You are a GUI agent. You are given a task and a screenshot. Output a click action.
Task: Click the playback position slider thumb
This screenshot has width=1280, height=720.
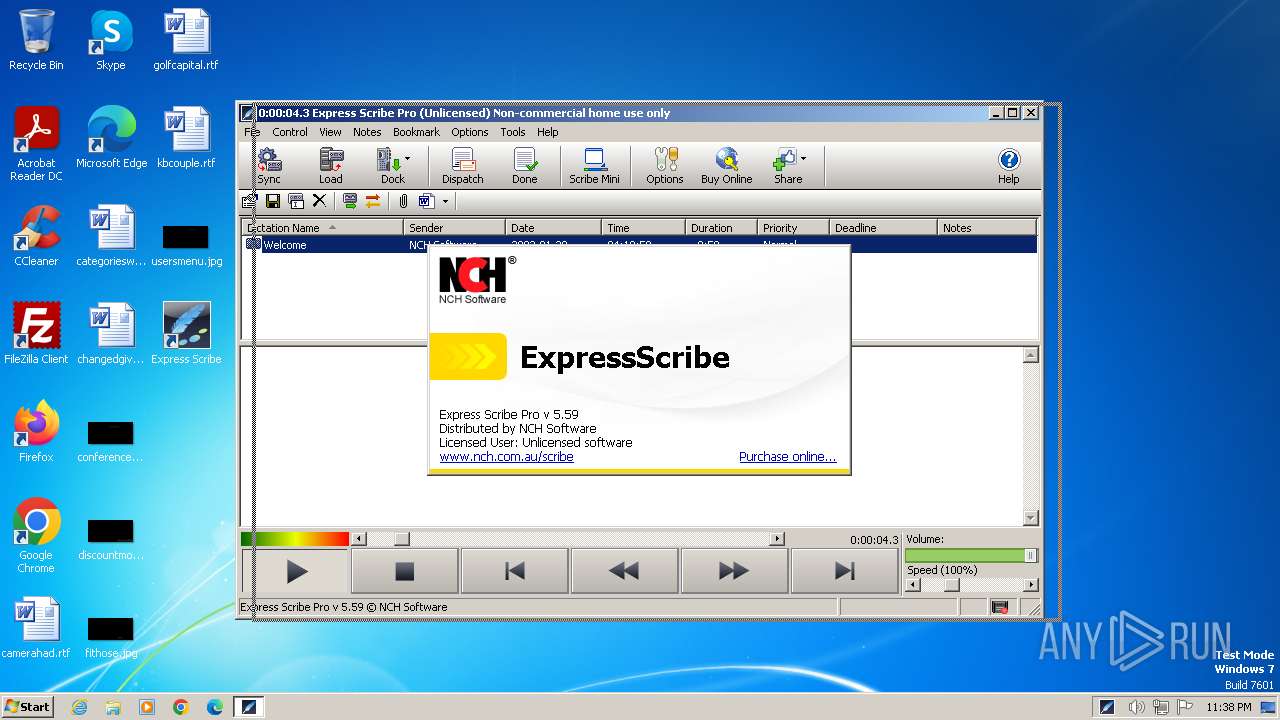(x=401, y=539)
